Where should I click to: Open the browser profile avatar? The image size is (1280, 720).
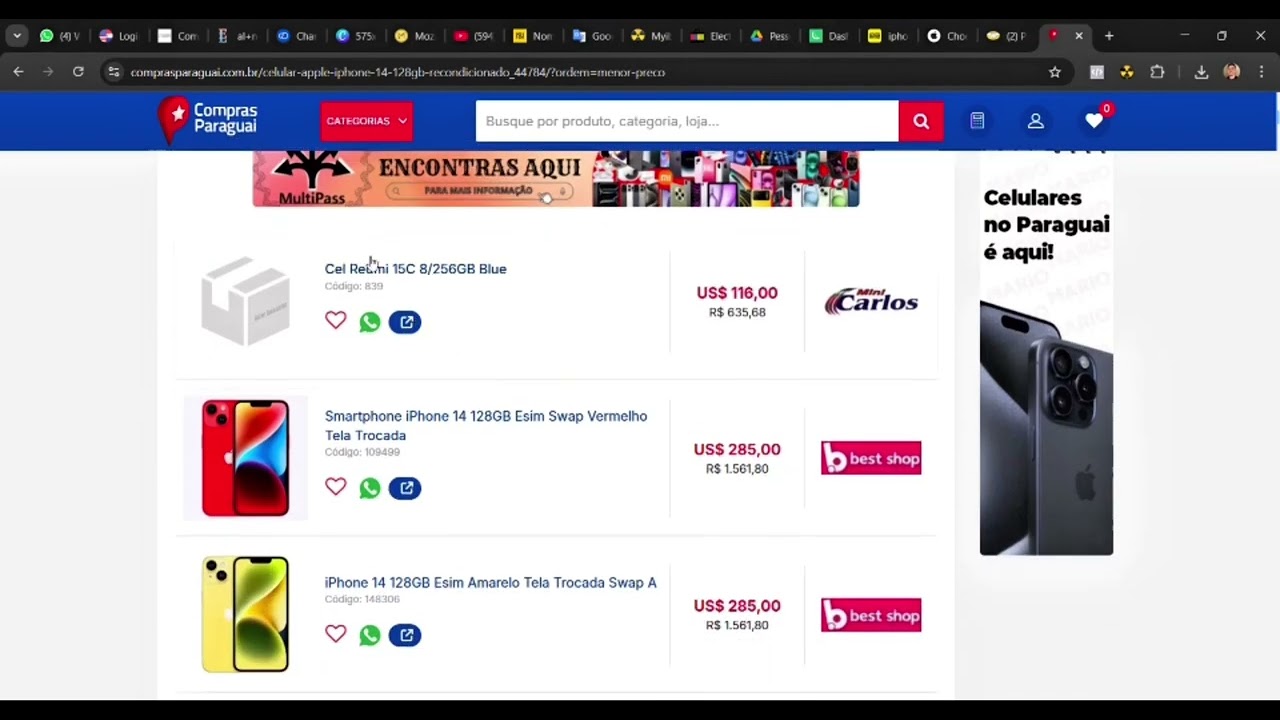[1232, 72]
